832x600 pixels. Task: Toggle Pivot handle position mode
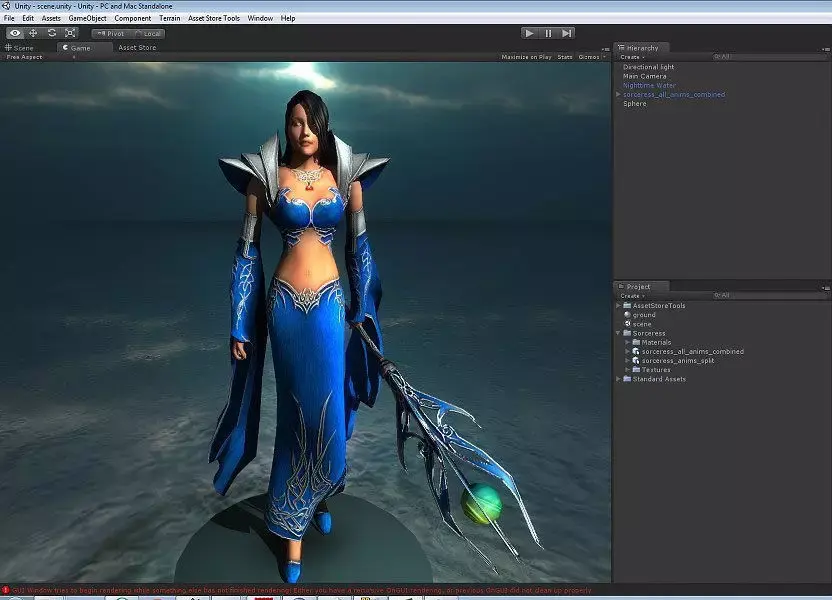[110, 33]
